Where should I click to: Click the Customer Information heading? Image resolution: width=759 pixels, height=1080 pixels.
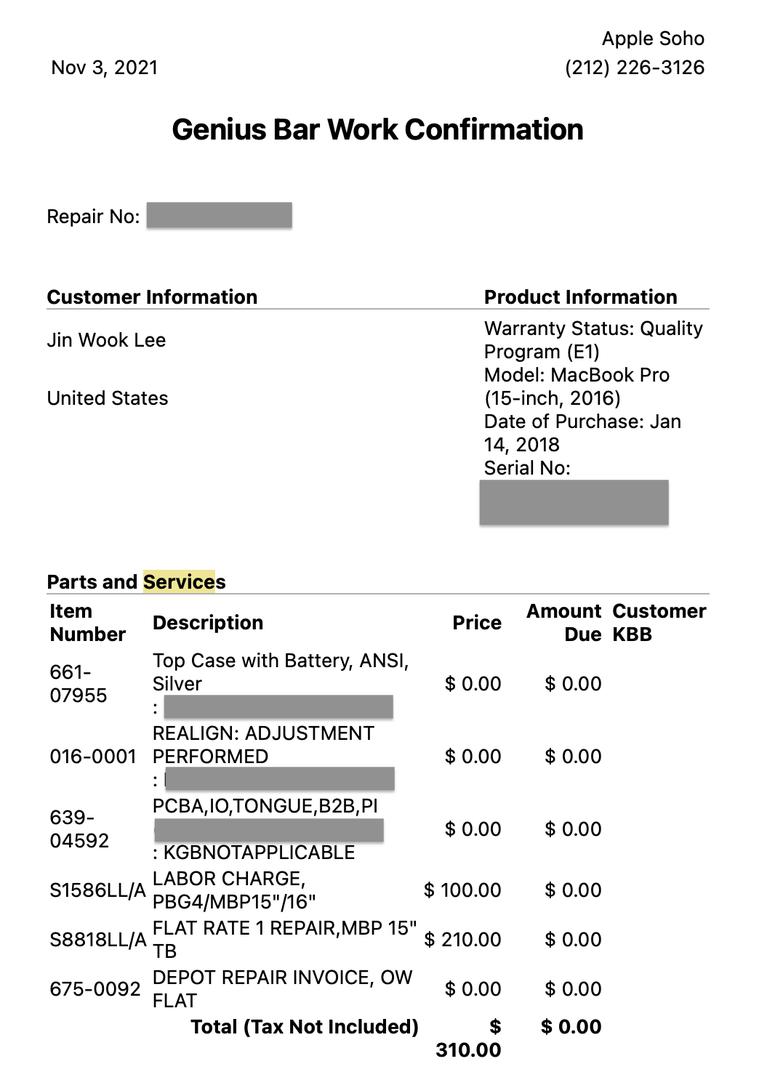click(x=152, y=297)
